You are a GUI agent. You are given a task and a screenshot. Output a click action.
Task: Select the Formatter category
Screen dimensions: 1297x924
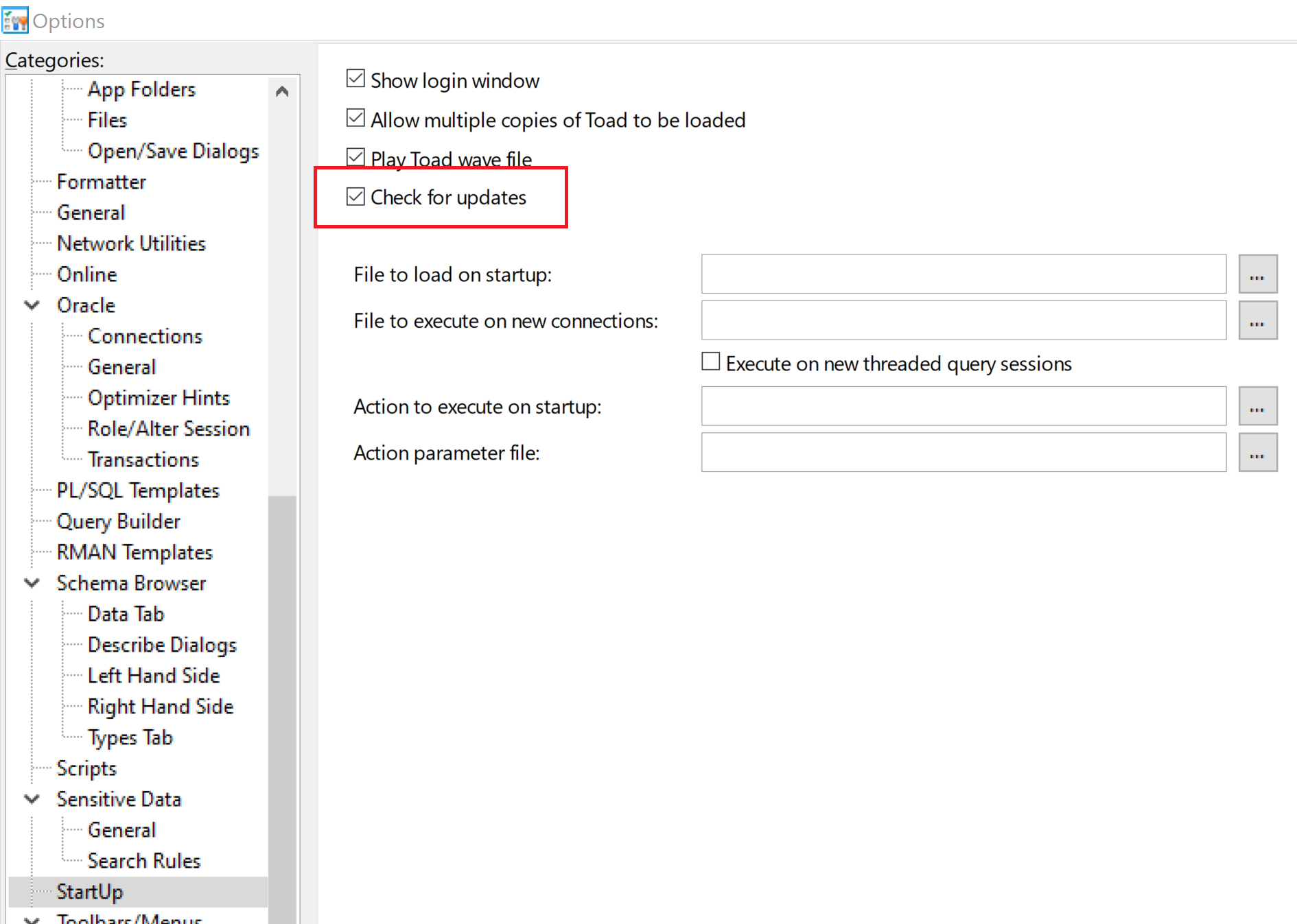click(102, 182)
